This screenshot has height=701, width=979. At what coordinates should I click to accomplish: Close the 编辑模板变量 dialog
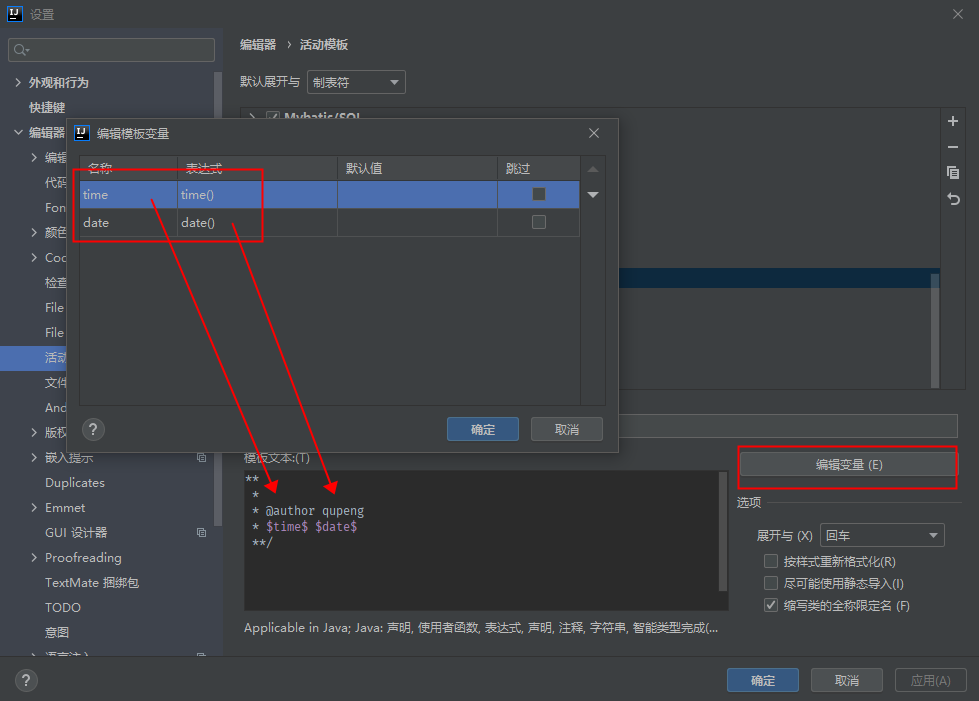pos(594,133)
